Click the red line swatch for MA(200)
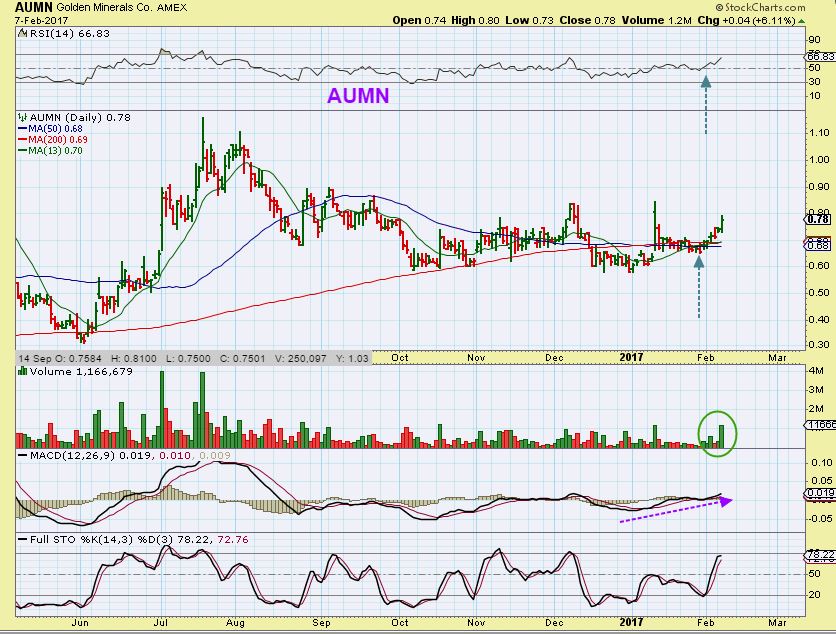 (x=23, y=140)
